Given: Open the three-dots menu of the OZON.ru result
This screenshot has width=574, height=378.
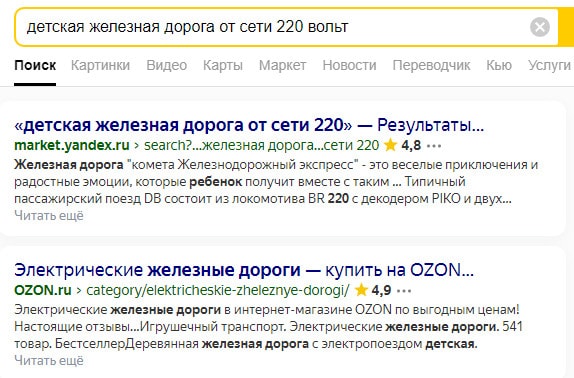Looking at the screenshot, I should (404, 291).
